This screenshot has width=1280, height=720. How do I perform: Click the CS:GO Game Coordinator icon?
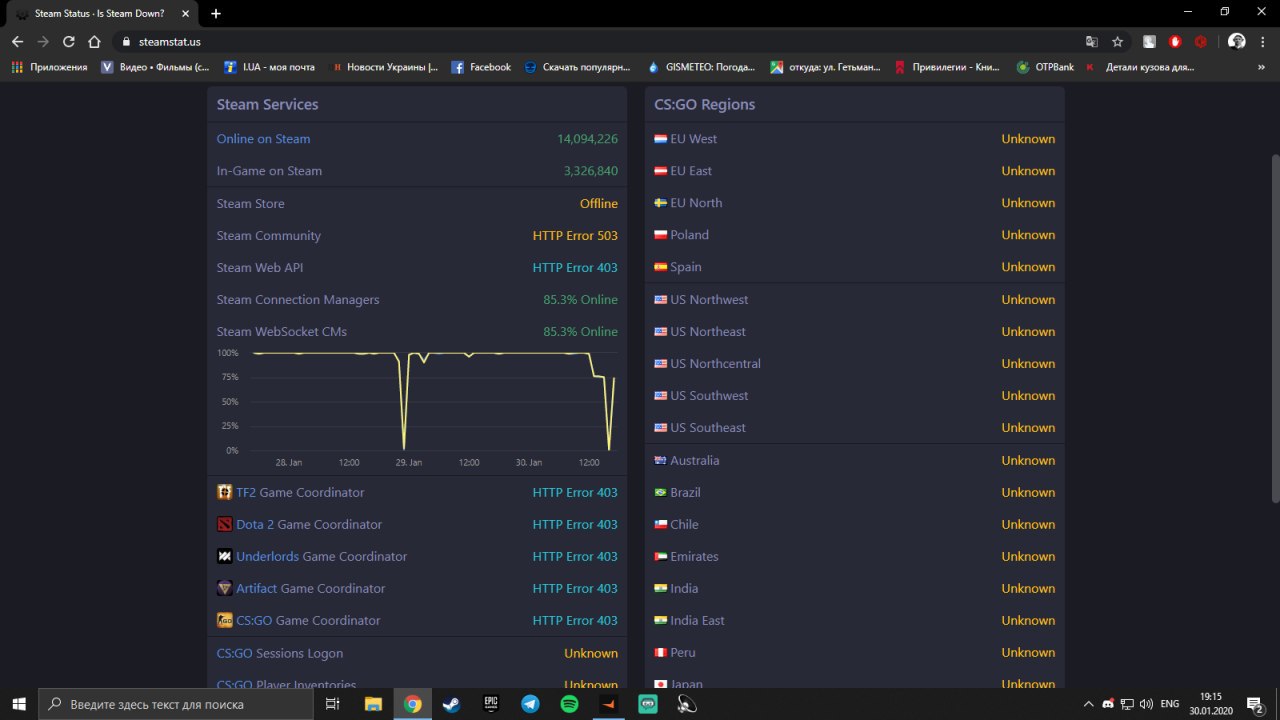tap(225, 620)
